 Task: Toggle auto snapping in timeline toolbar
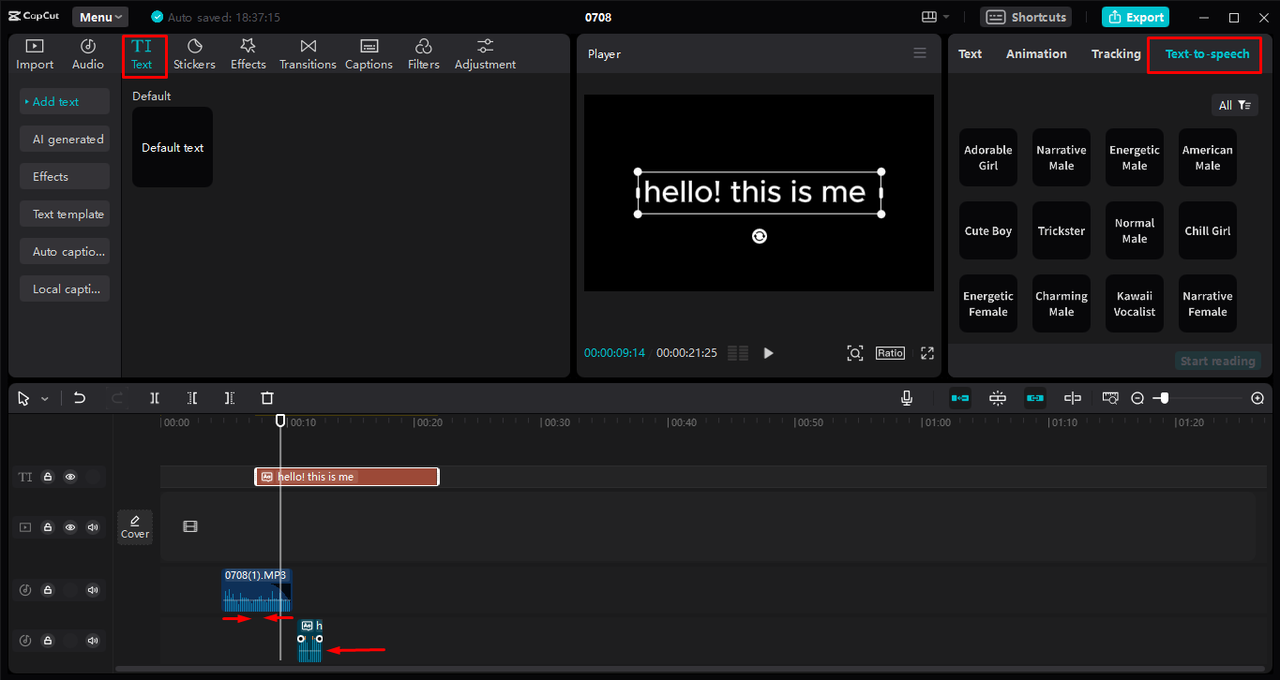[x=998, y=398]
